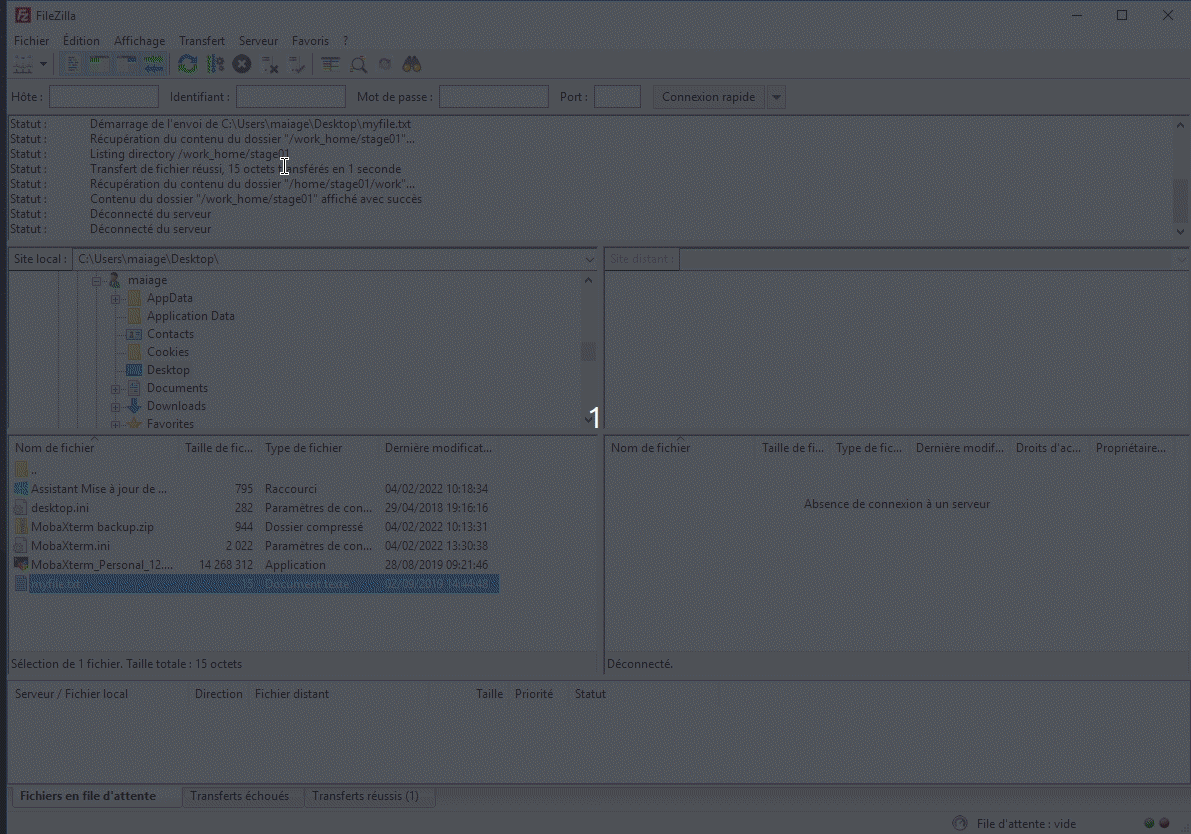The width and height of the screenshot is (1191, 834).
Task: Click the Documents folder icon
Action: (x=134, y=388)
